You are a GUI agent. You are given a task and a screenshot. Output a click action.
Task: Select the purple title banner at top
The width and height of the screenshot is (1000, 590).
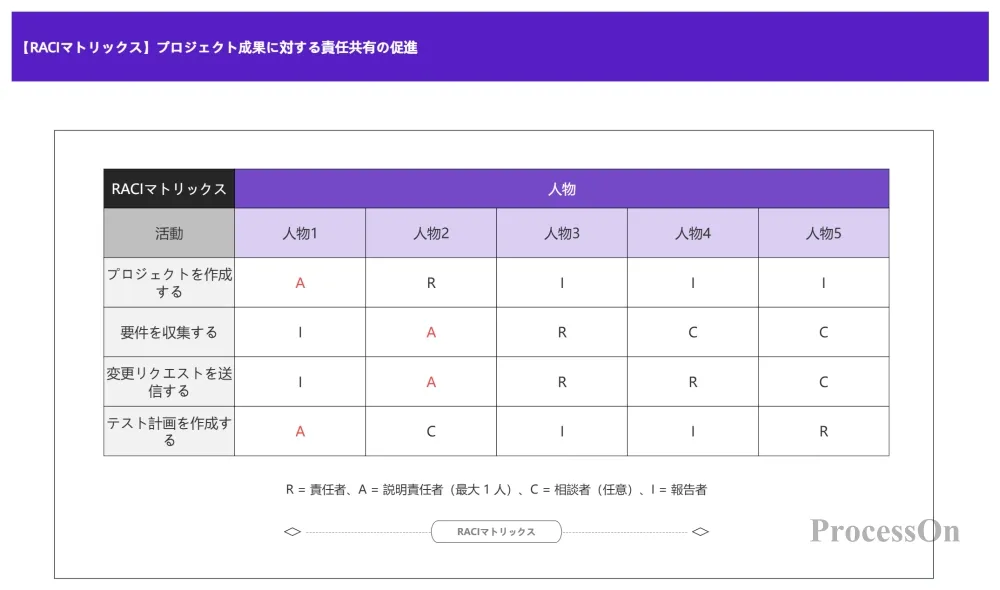(x=500, y=47)
